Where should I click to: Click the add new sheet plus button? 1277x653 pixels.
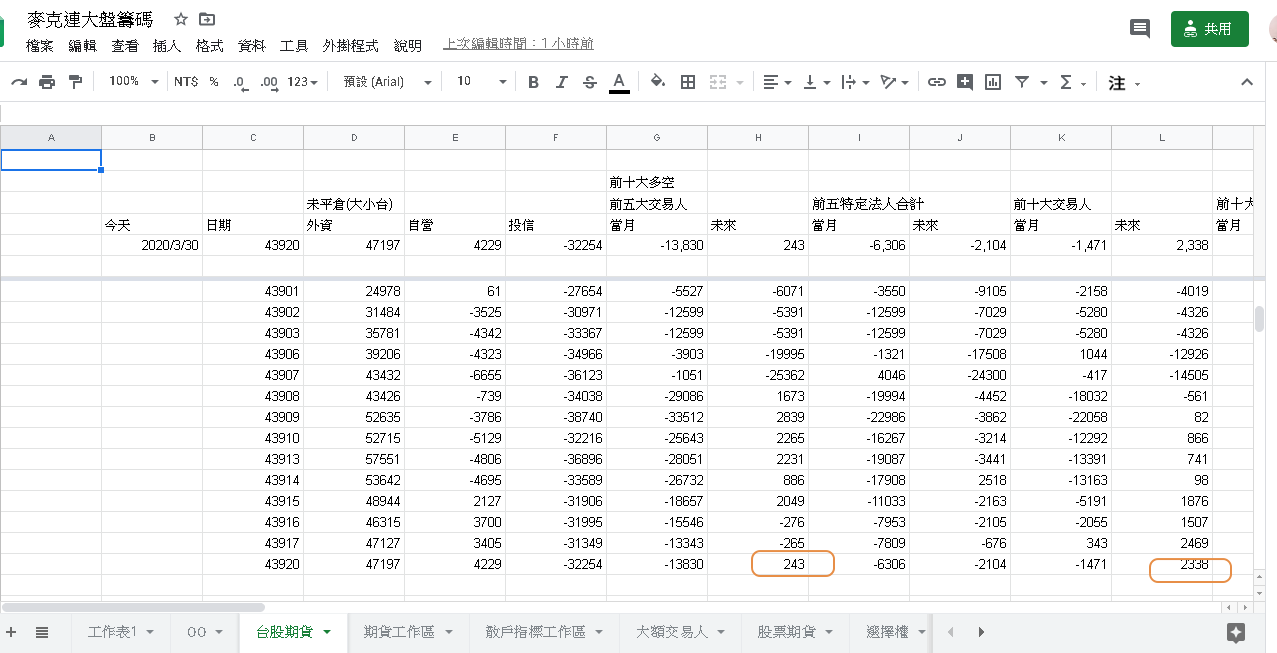[12, 632]
